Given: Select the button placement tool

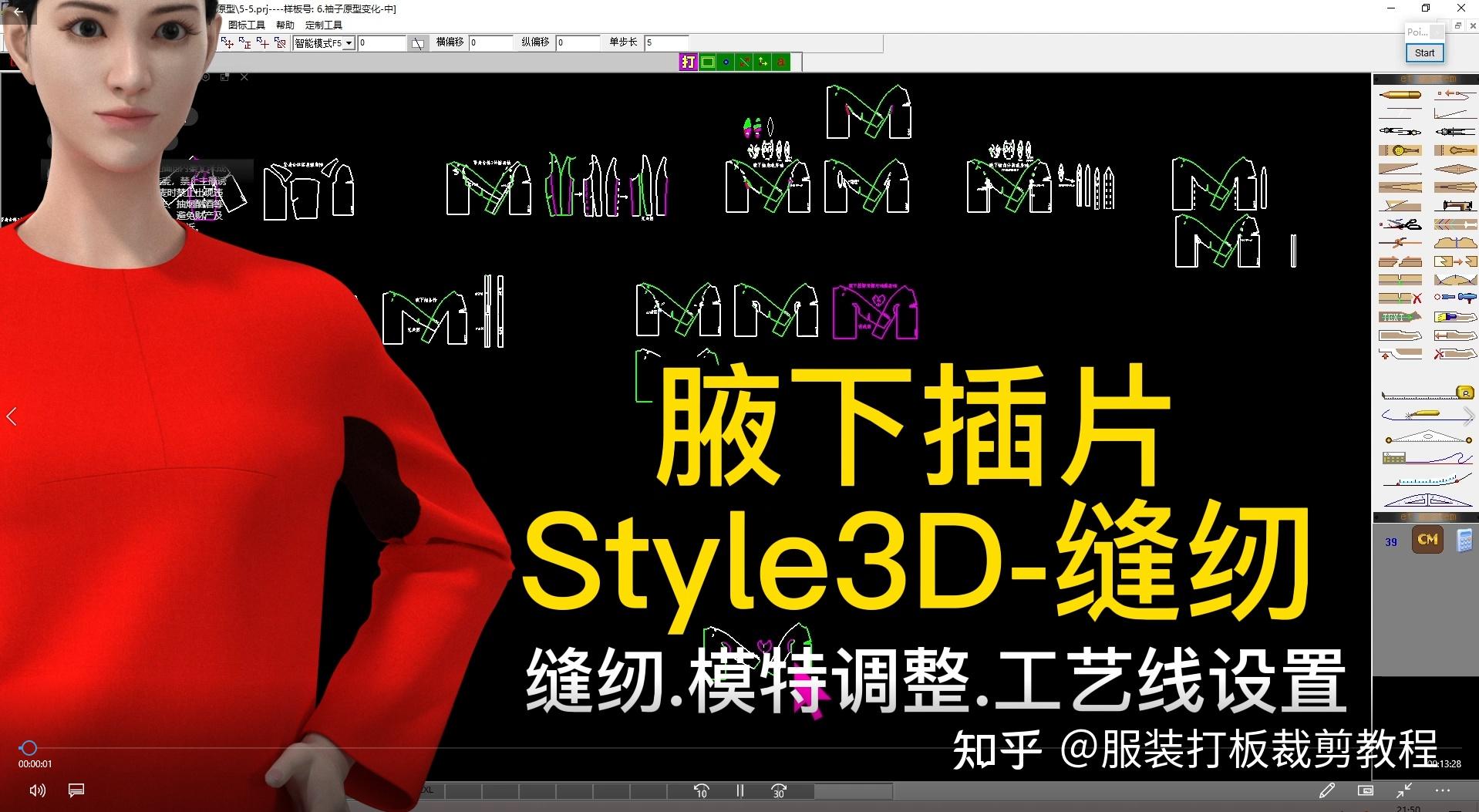Looking at the screenshot, I should [x=1398, y=150].
